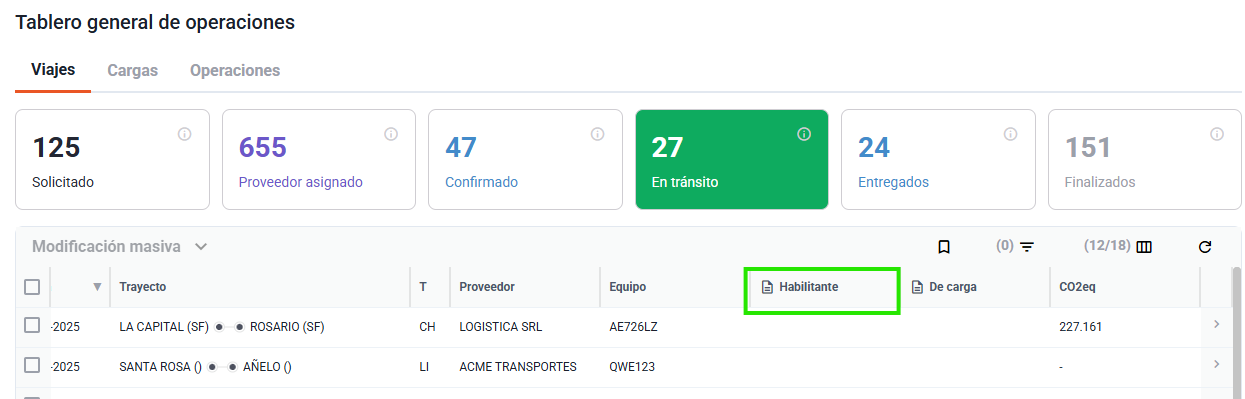The image size is (1245, 399).
Task: Switch to the Operaciones tab
Action: pyautogui.click(x=235, y=71)
